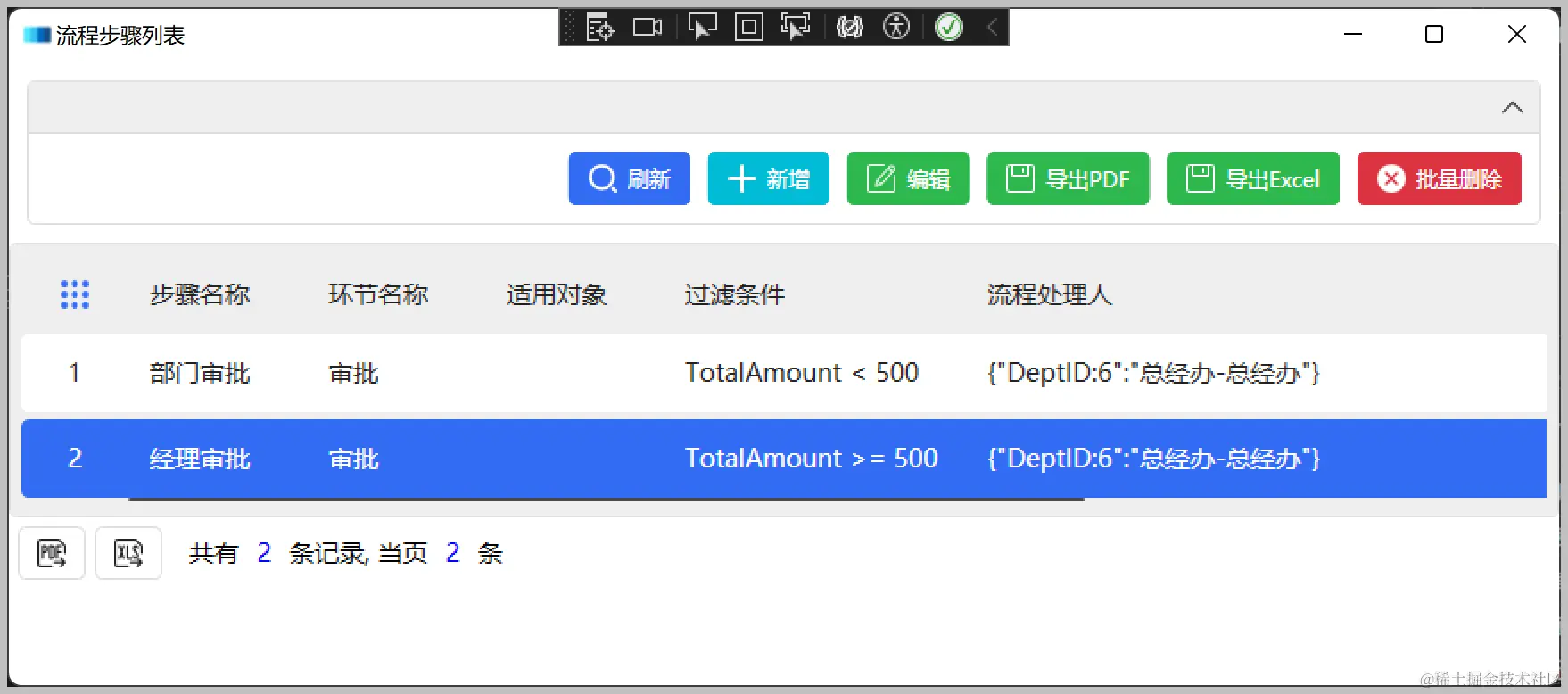Click the save icon on 导出PDF
The height and width of the screenshot is (694, 1568).
(1020, 178)
